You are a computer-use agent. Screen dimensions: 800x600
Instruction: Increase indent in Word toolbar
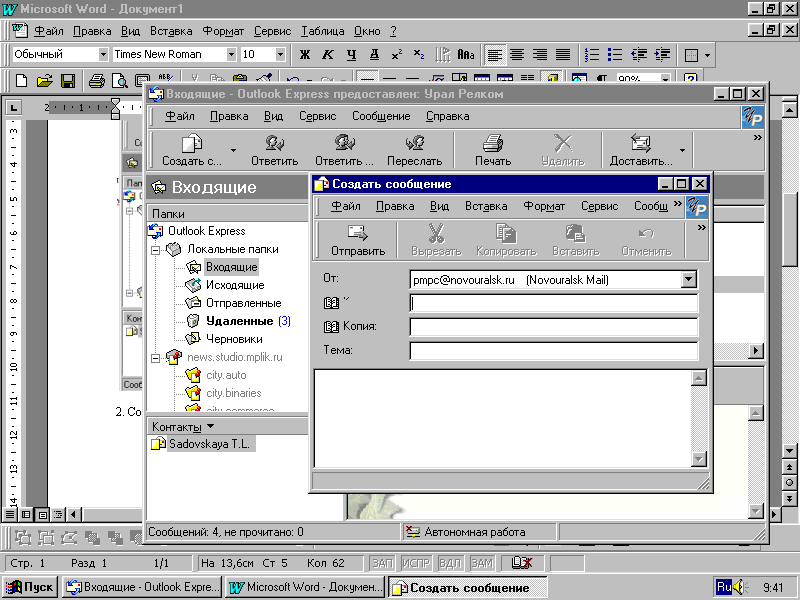(662, 55)
